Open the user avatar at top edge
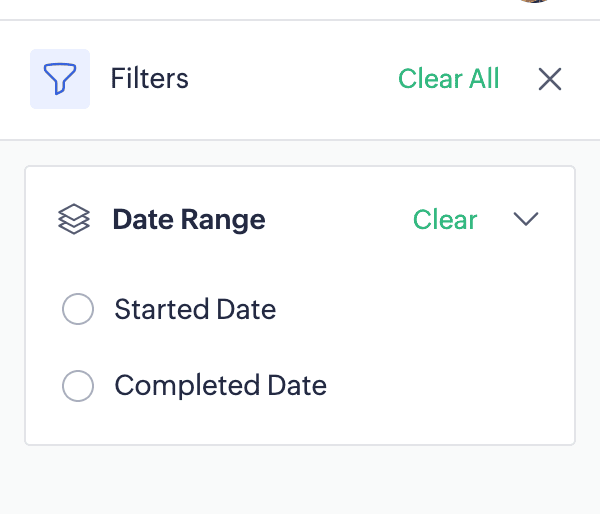The height and width of the screenshot is (514, 600). tap(535, 2)
